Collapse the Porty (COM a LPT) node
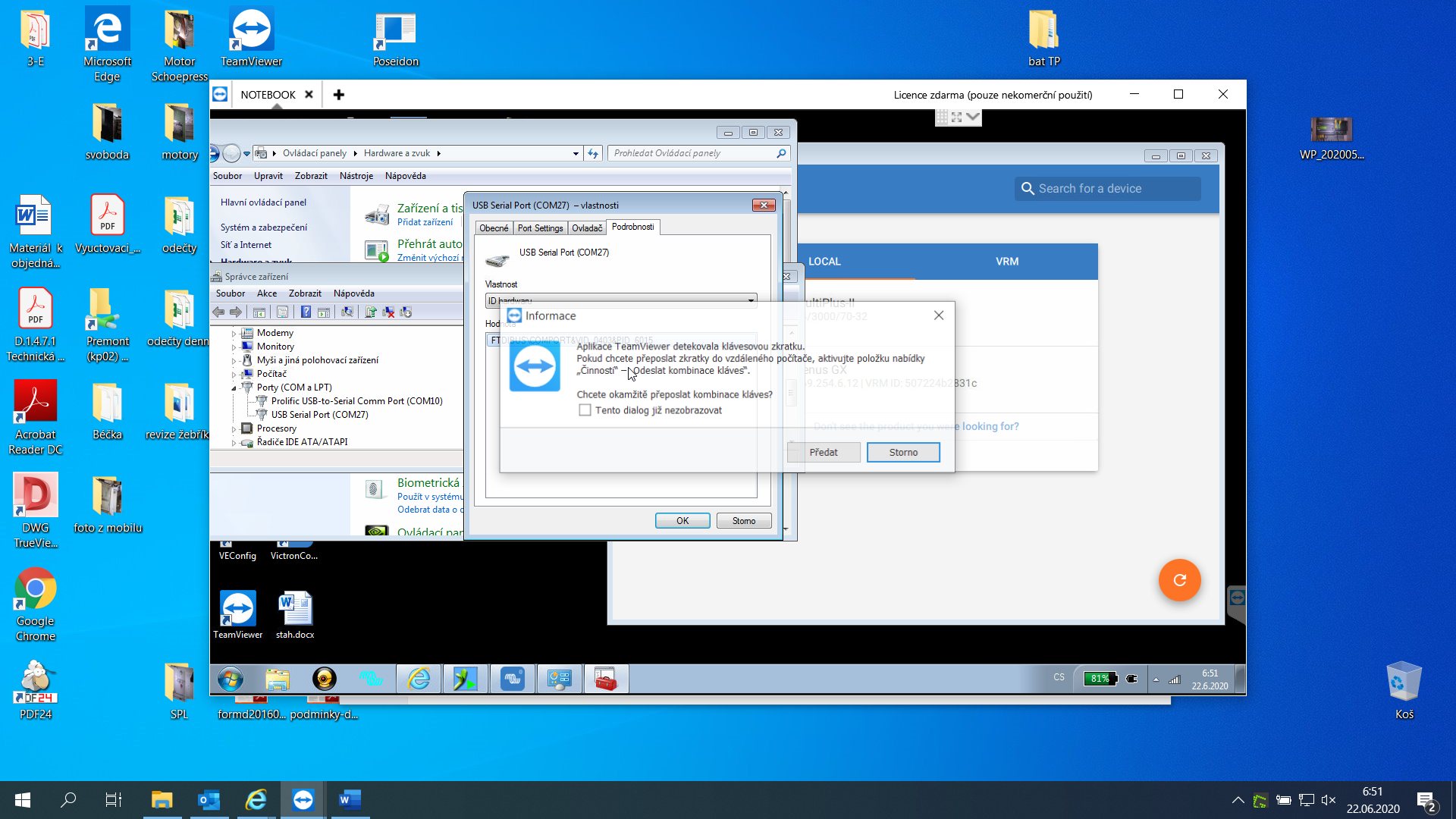 coord(234,388)
